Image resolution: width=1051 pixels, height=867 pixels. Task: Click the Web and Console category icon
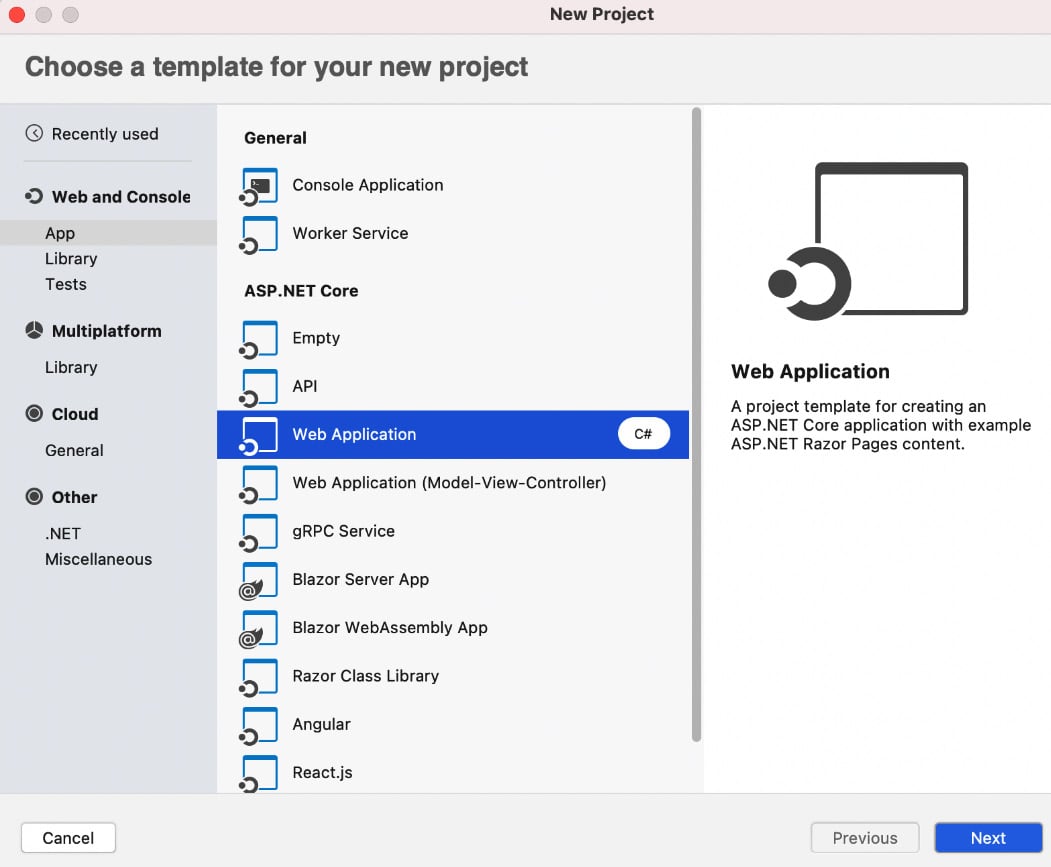pyautogui.click(x=34, y=196)
